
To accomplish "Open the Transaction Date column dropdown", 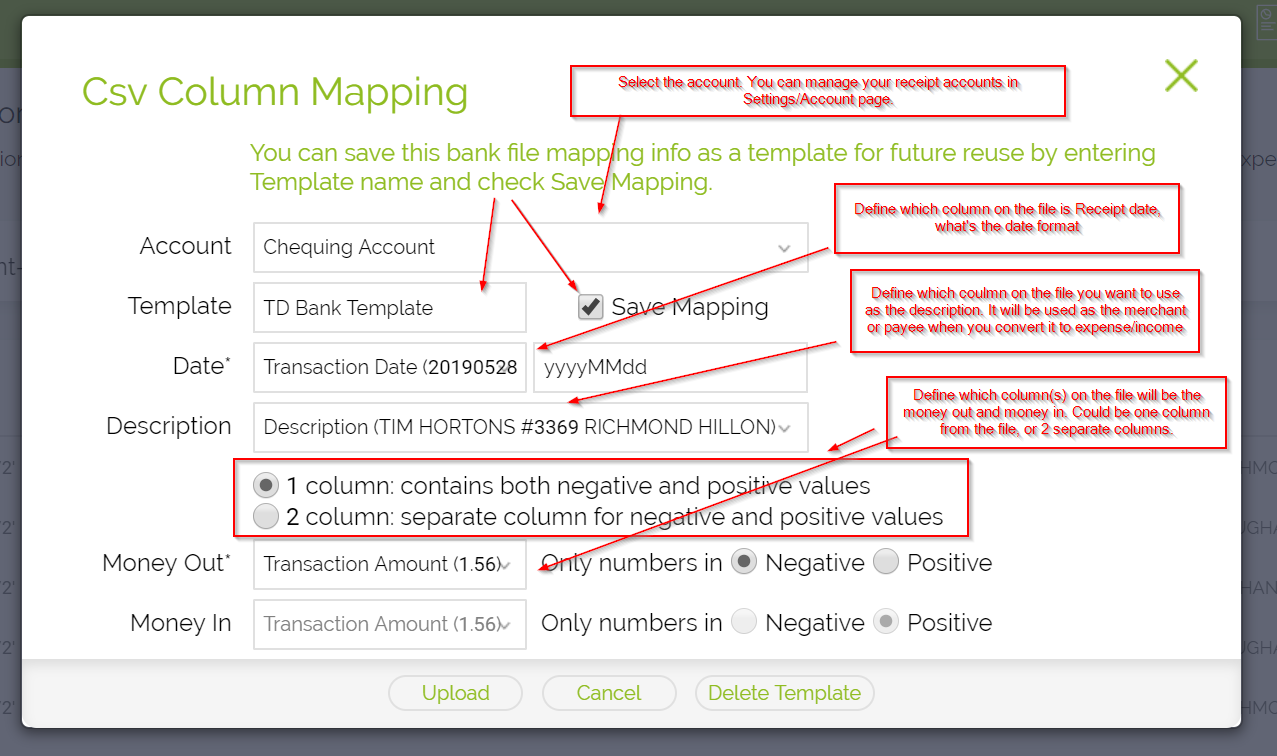I will [390, 367].
